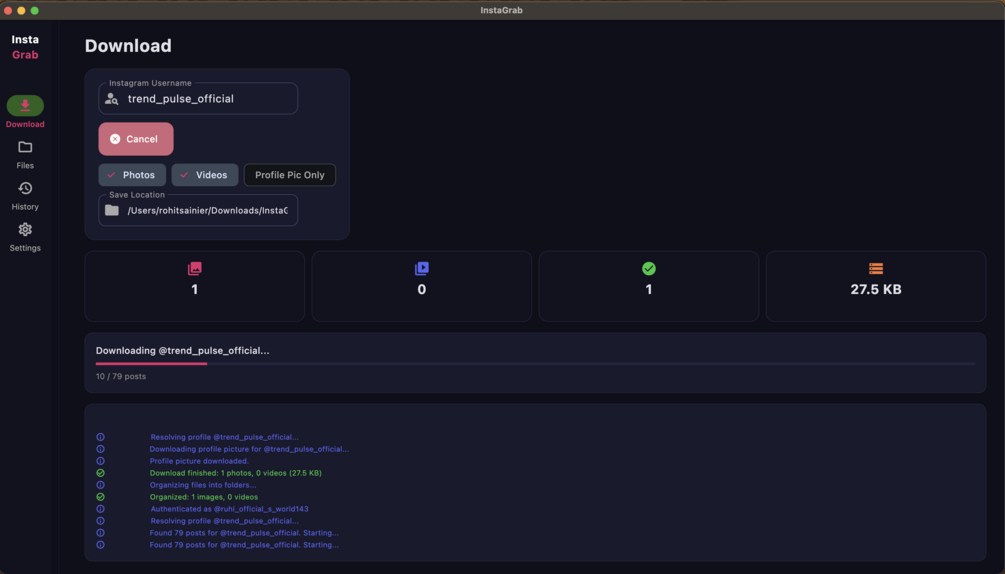The width and height of the screenshot is (1005, 574).
Task: Click info icon beside 'Organizing files into folders...'
Action: pos(101,485)
